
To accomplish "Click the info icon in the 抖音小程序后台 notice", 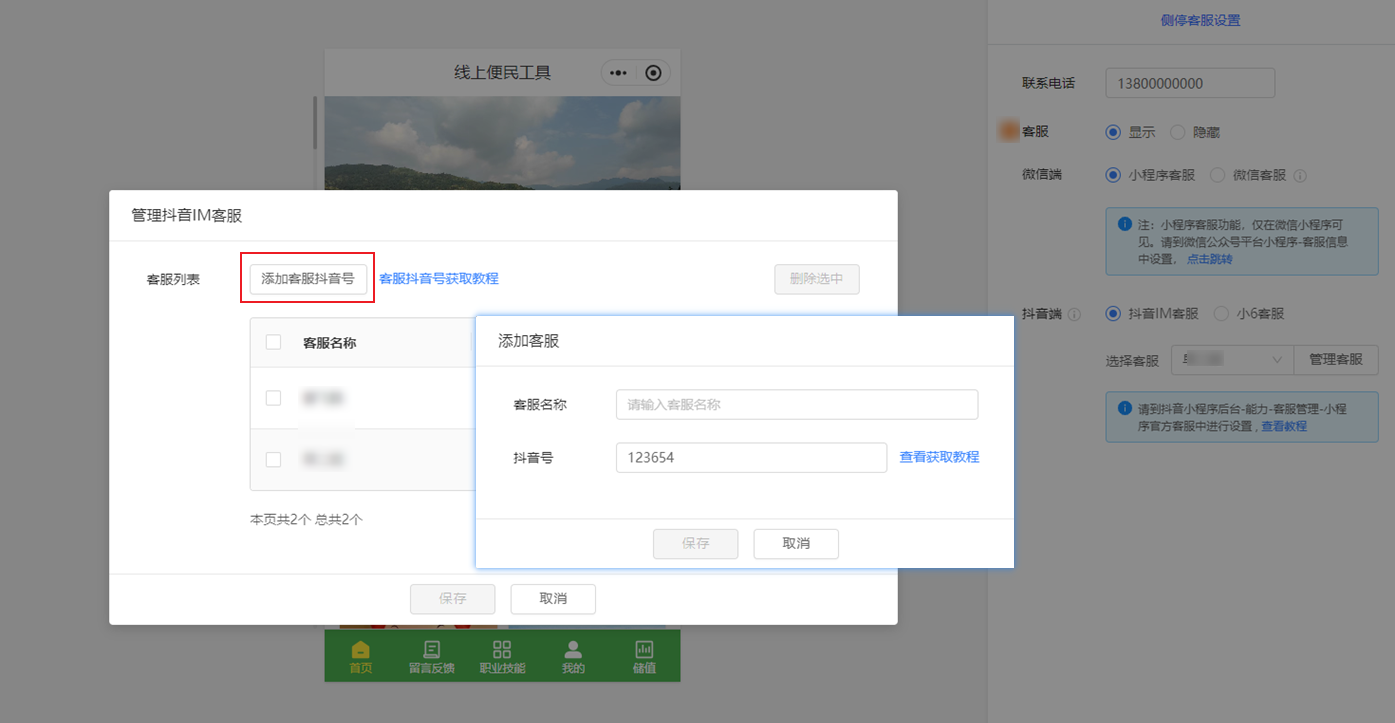I will coord(1124,409).
